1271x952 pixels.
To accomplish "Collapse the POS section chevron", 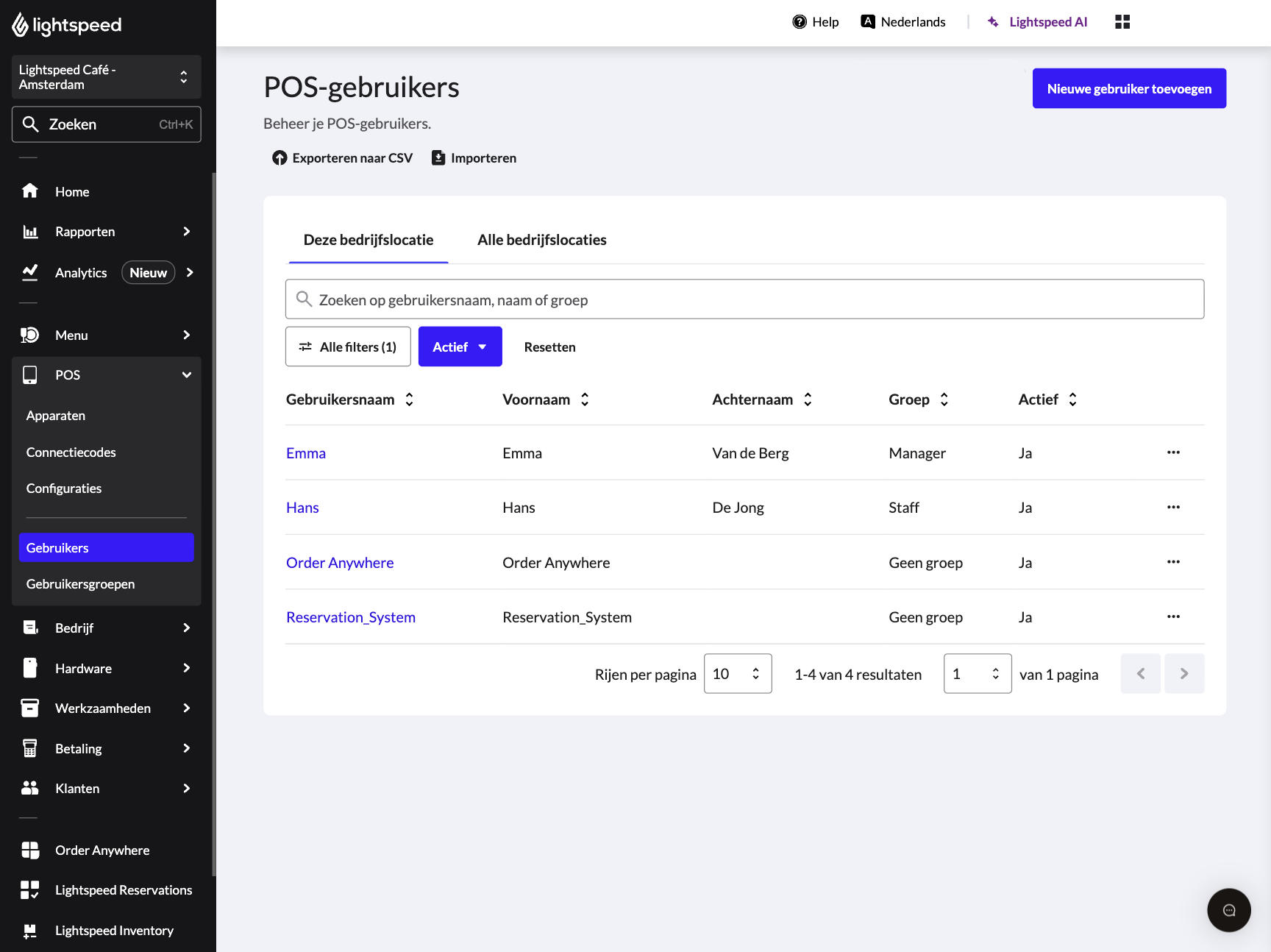I will (x=187, y=375).
